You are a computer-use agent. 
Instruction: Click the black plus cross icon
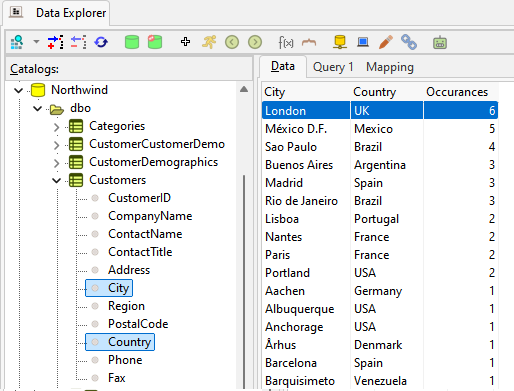[185, 42]
